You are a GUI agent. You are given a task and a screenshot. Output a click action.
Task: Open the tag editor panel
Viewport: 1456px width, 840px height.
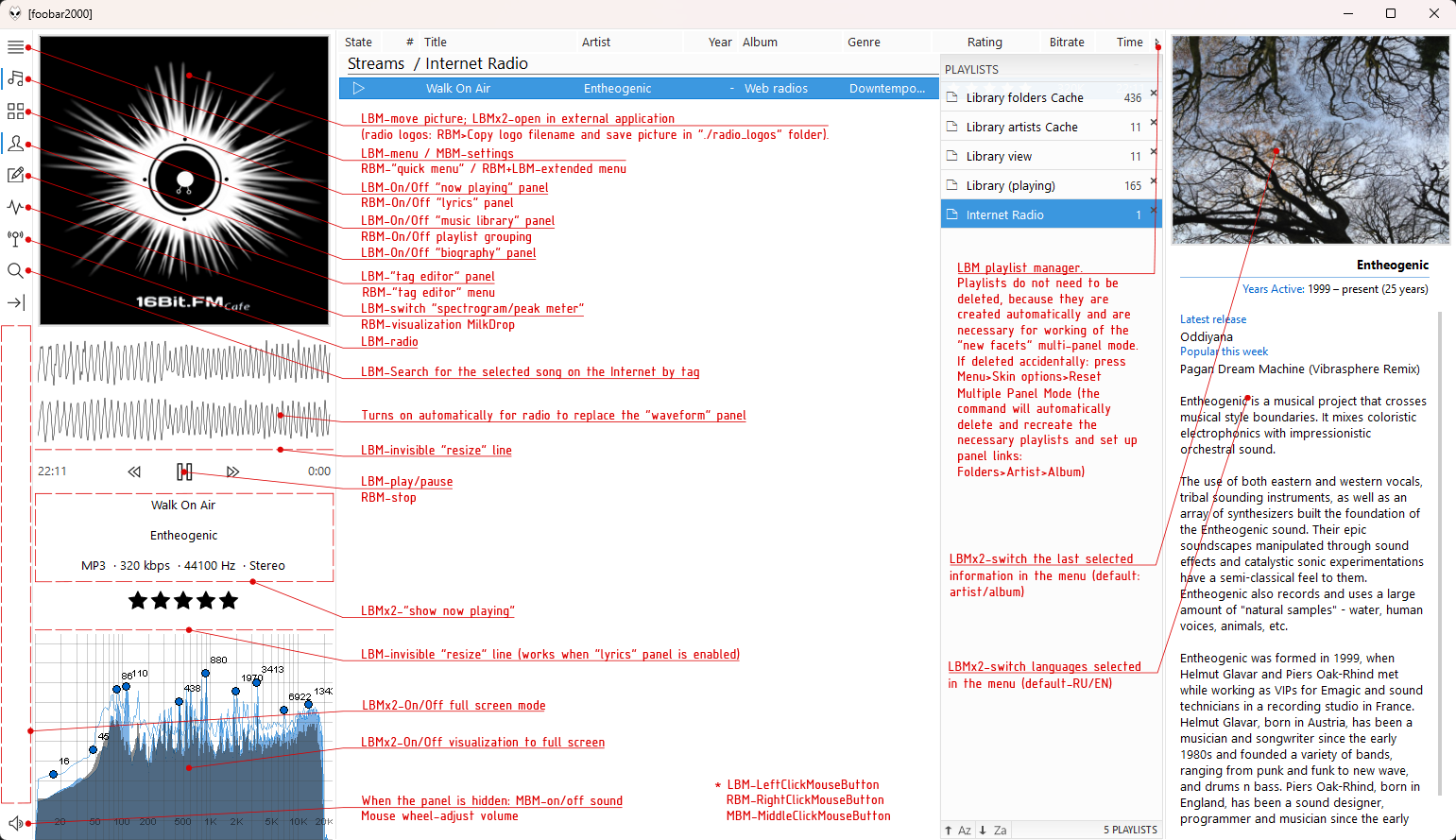15,176
